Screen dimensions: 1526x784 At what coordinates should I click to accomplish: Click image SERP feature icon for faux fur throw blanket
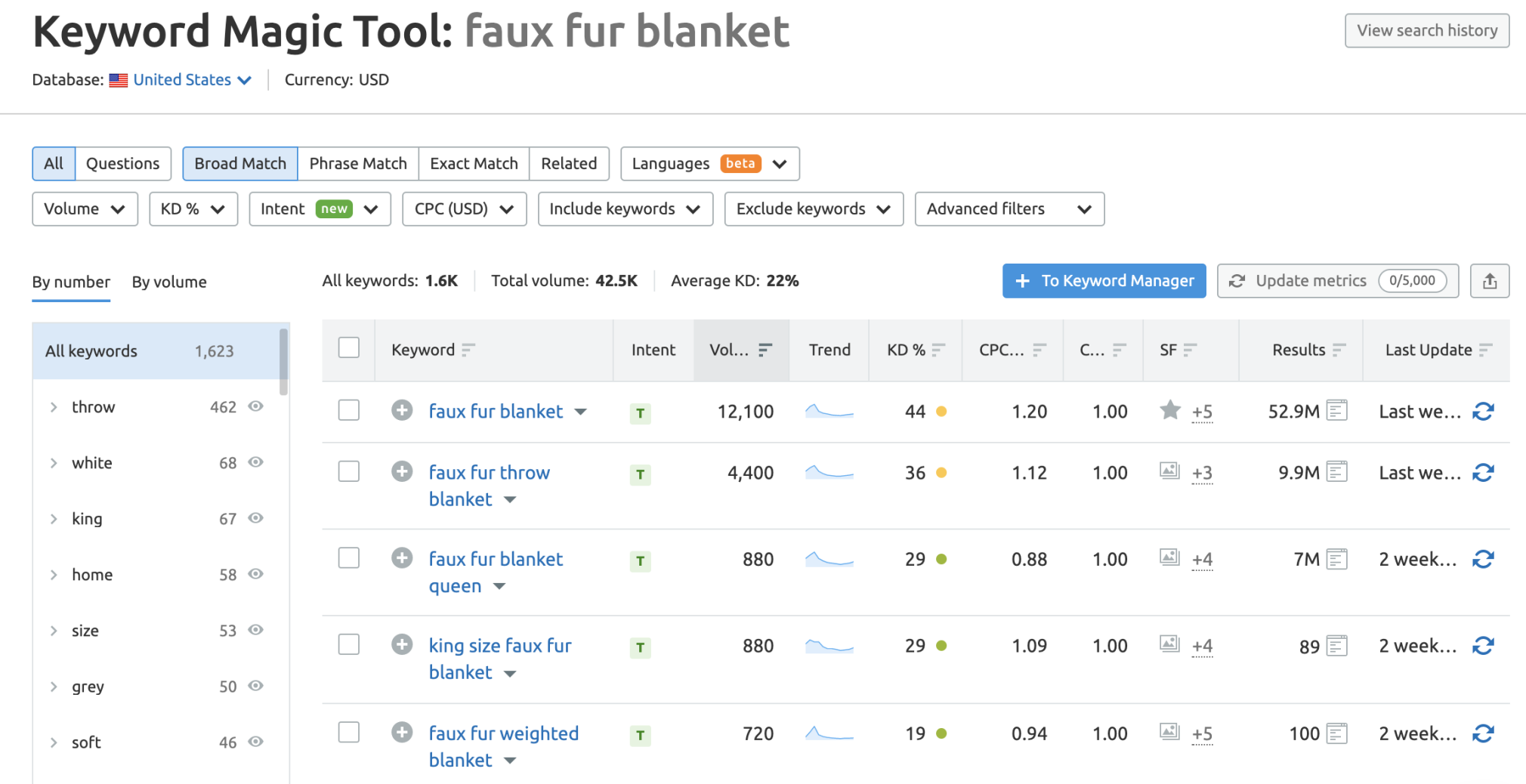[x=1169, y=471]
